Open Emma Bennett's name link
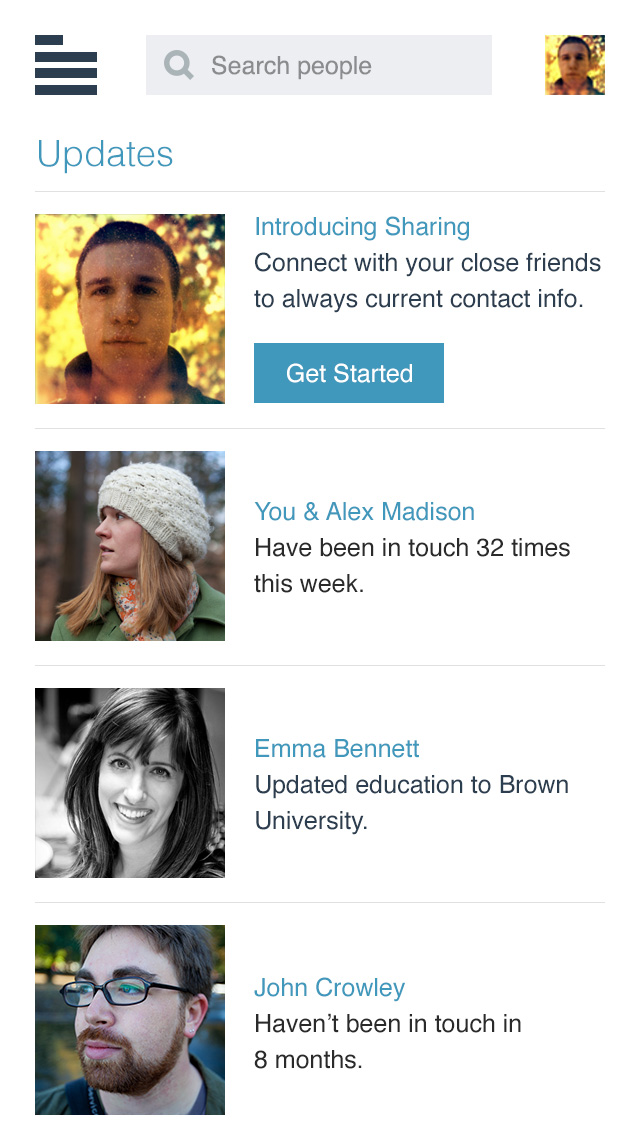 [x=337, y=749]
